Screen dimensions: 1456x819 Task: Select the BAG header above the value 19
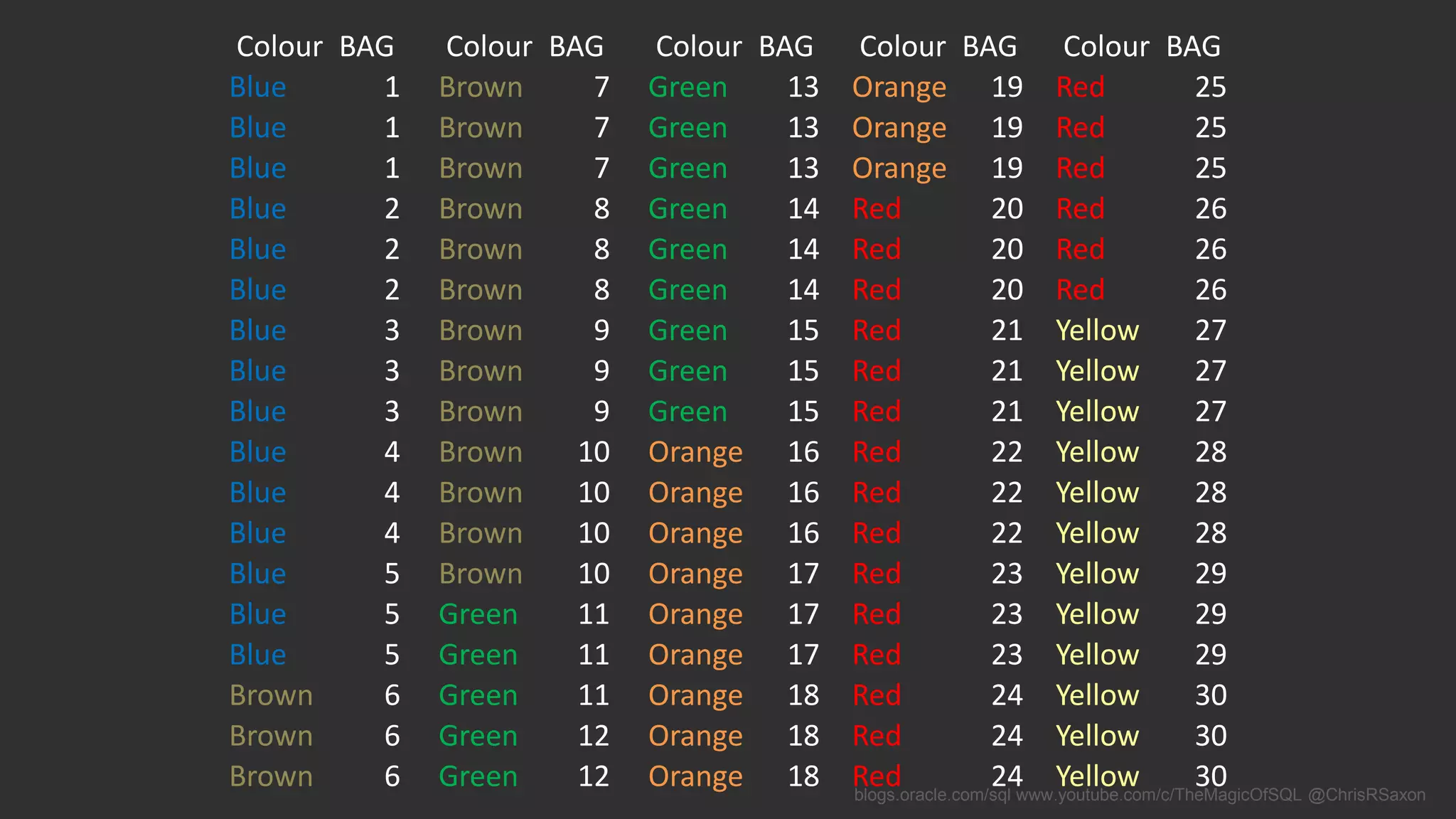(990, 47)
